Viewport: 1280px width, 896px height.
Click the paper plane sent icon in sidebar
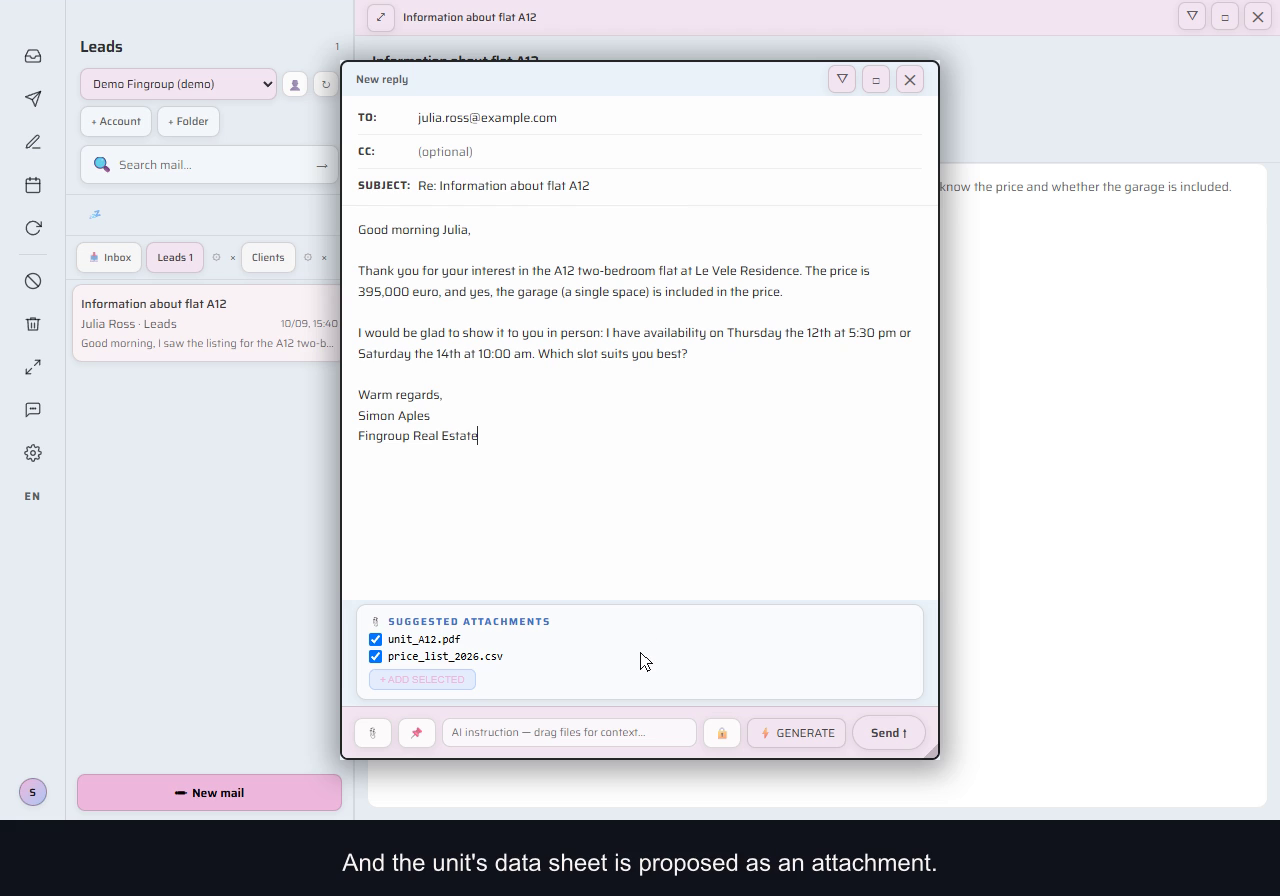tap(33, 99)
